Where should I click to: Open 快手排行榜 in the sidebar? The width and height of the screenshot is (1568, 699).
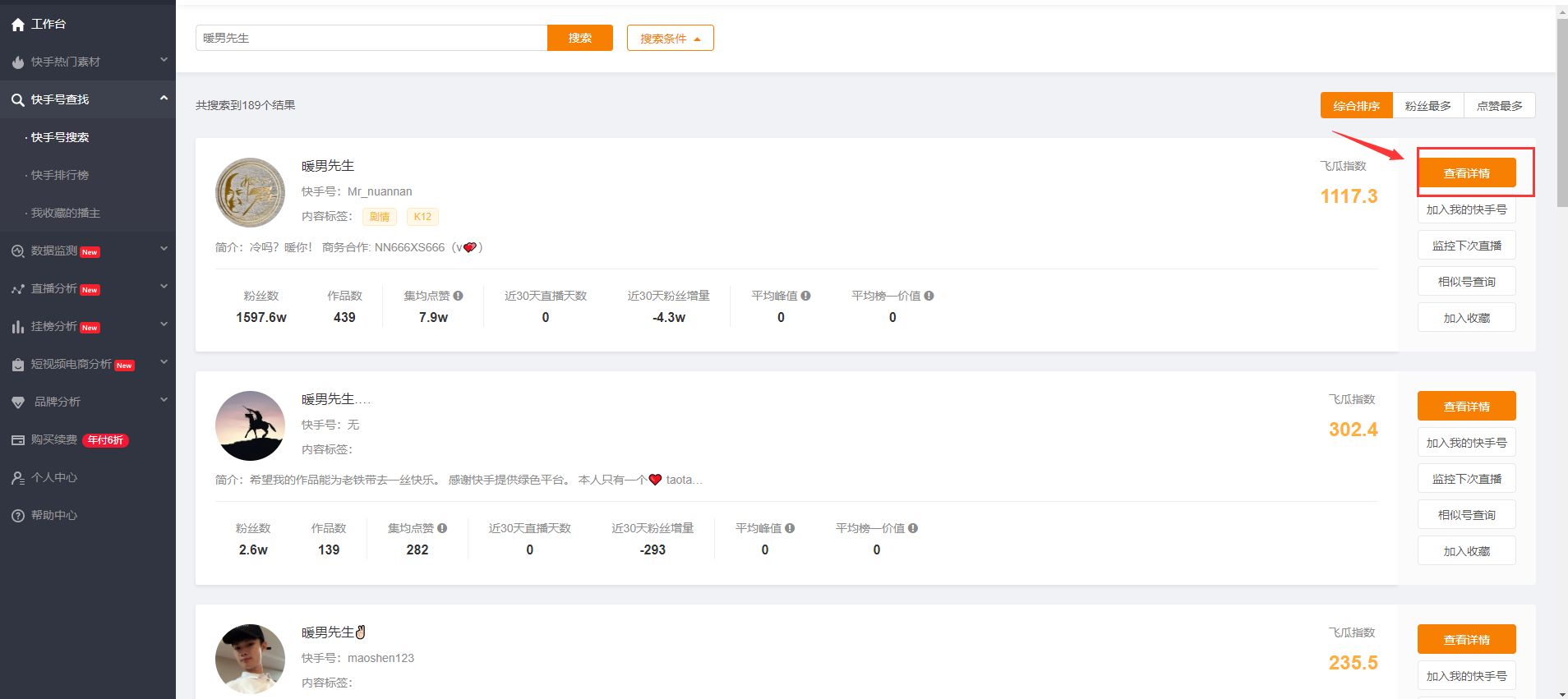point(60,175)
